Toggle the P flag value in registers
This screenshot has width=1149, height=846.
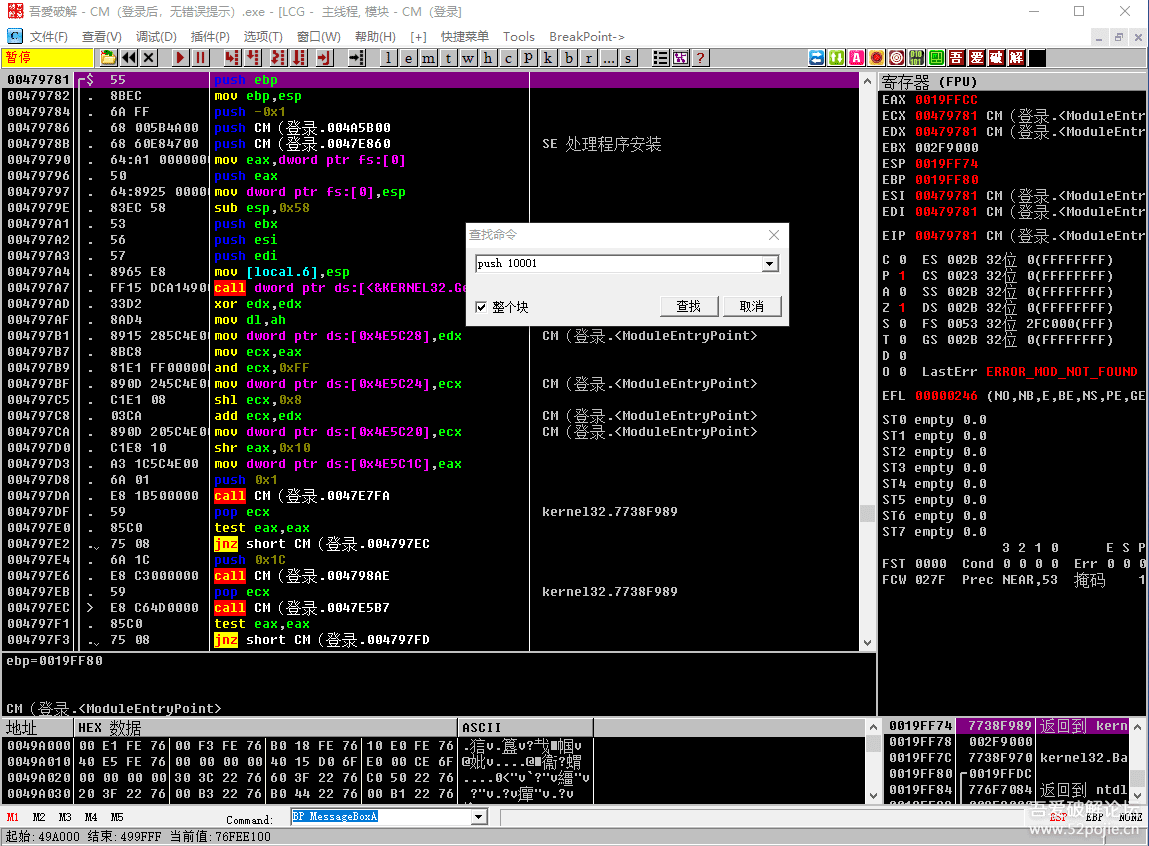(x=902, y=276)
